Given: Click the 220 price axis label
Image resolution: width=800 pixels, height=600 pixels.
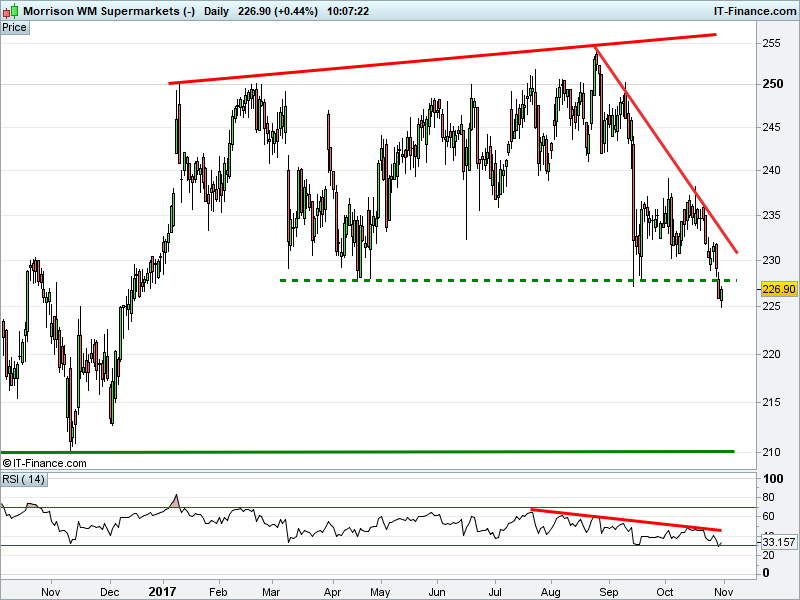Looking at the screenshot, I should [x=771, y=354].
